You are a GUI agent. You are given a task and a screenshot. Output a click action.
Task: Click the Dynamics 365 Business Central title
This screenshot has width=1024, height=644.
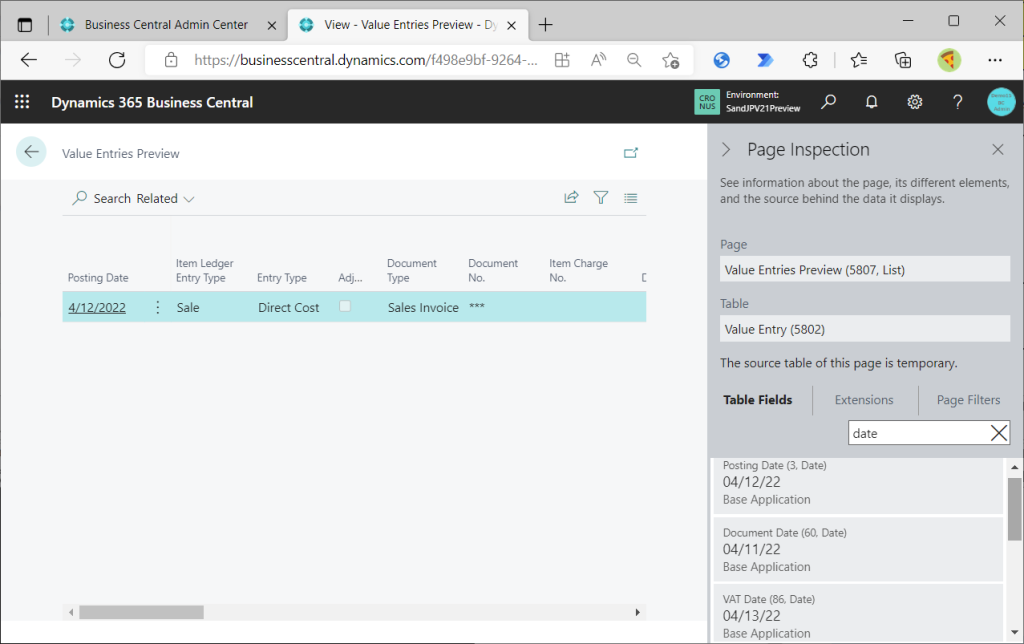click(x=152, y=103)
